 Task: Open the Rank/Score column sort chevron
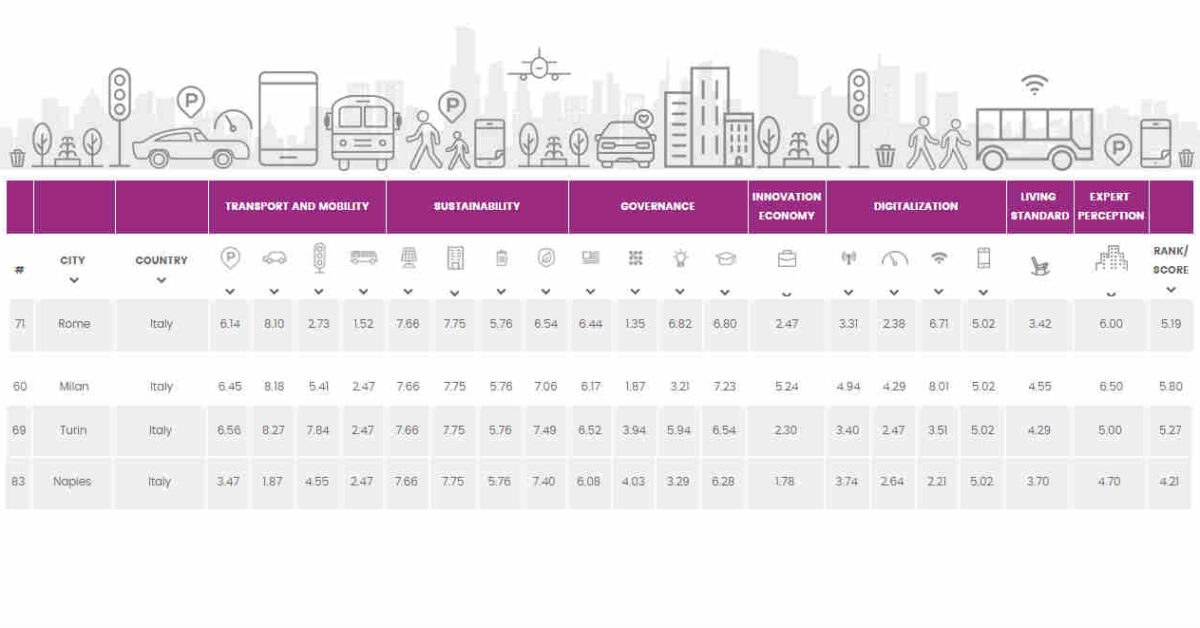point(1170,290)
